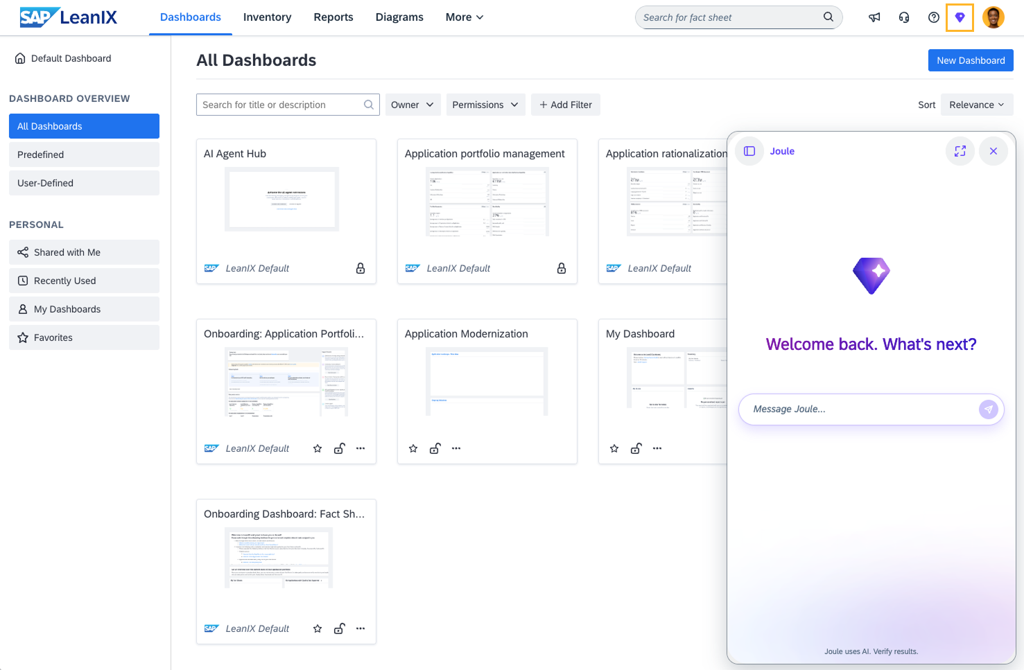Star the My Dashboard card

(x=614, y=449)
